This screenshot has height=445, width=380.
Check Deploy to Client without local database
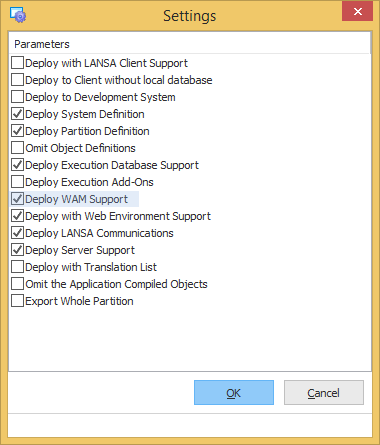click(x=17, y=80)
